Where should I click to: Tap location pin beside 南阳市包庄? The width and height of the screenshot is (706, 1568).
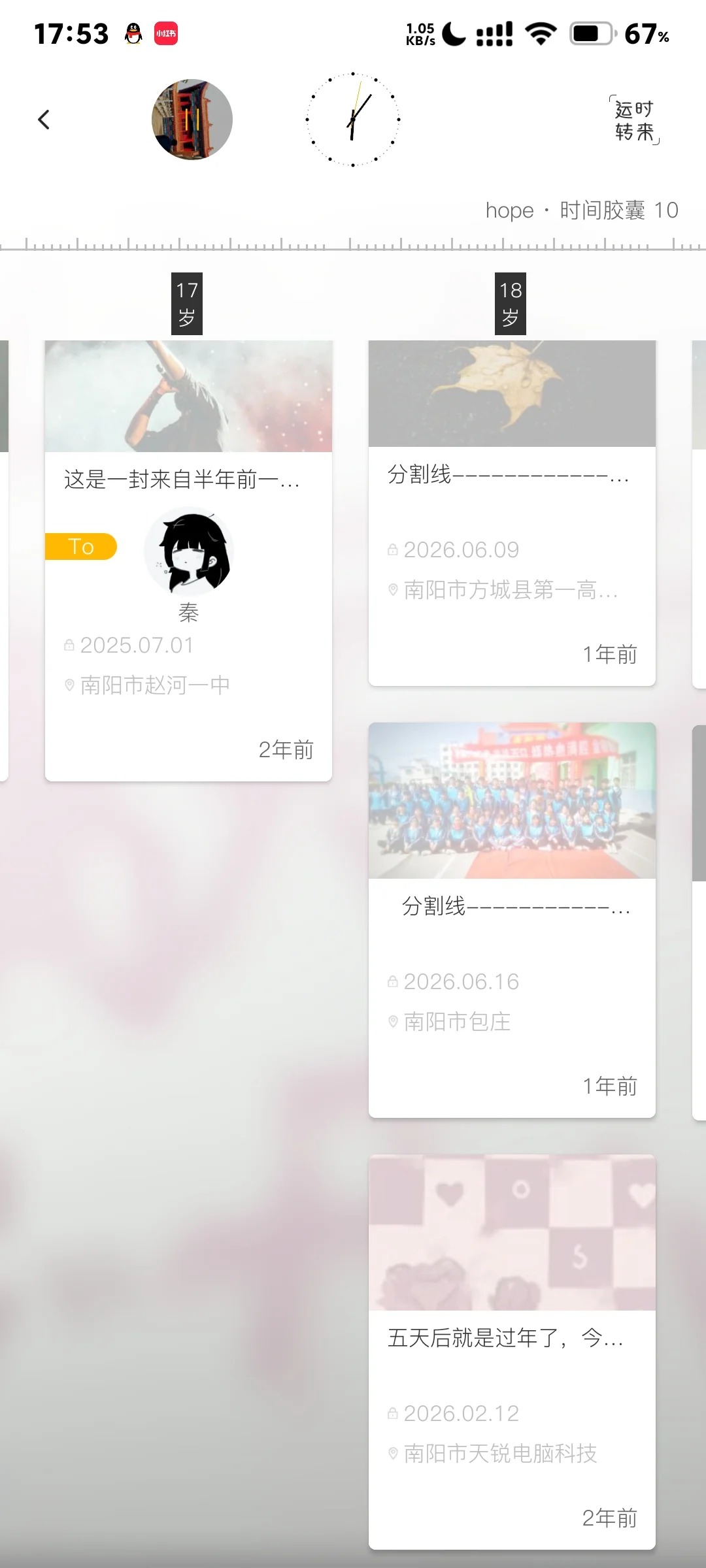(x=393, y=1021)
